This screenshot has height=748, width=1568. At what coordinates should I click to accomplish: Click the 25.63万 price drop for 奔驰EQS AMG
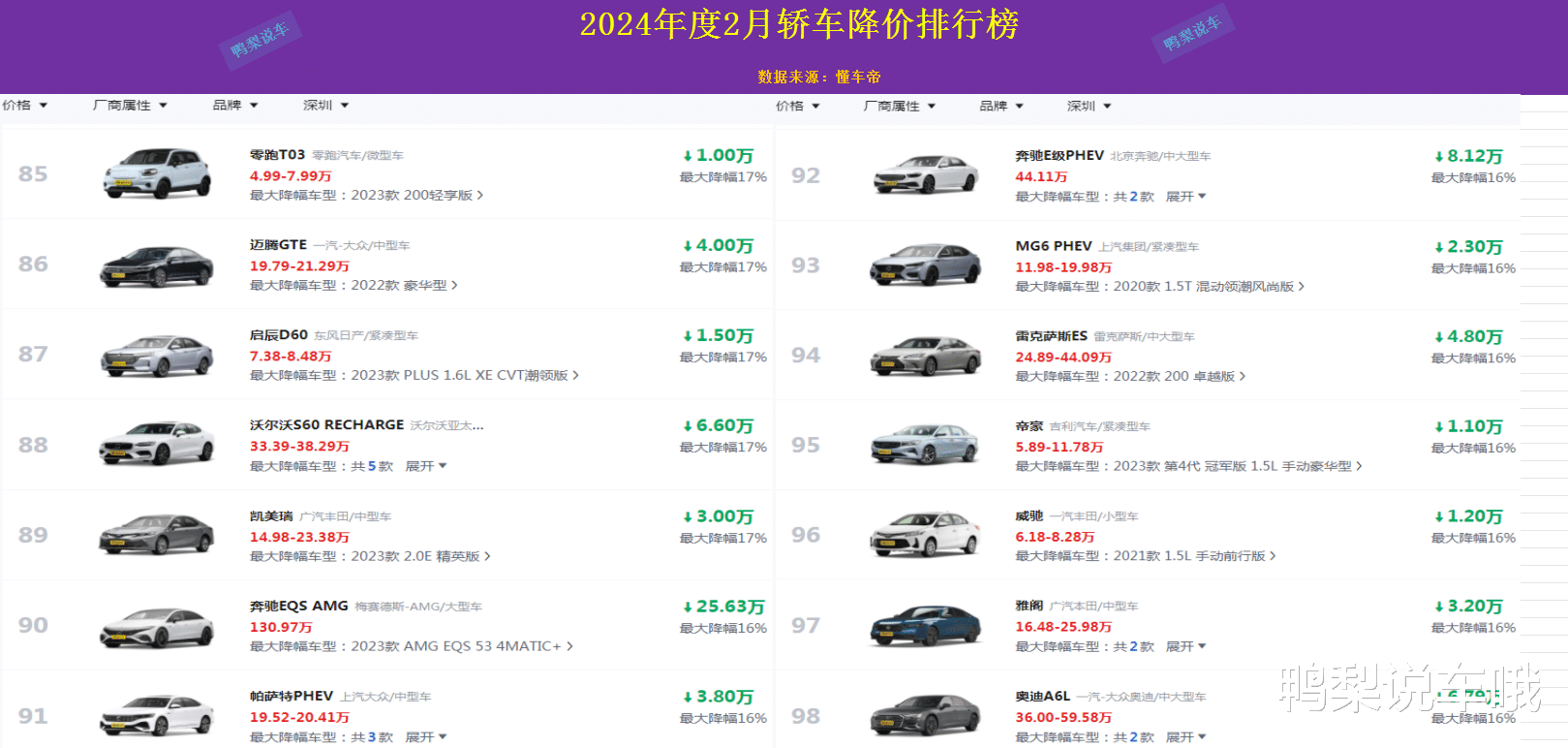click(x=724, y=607)
